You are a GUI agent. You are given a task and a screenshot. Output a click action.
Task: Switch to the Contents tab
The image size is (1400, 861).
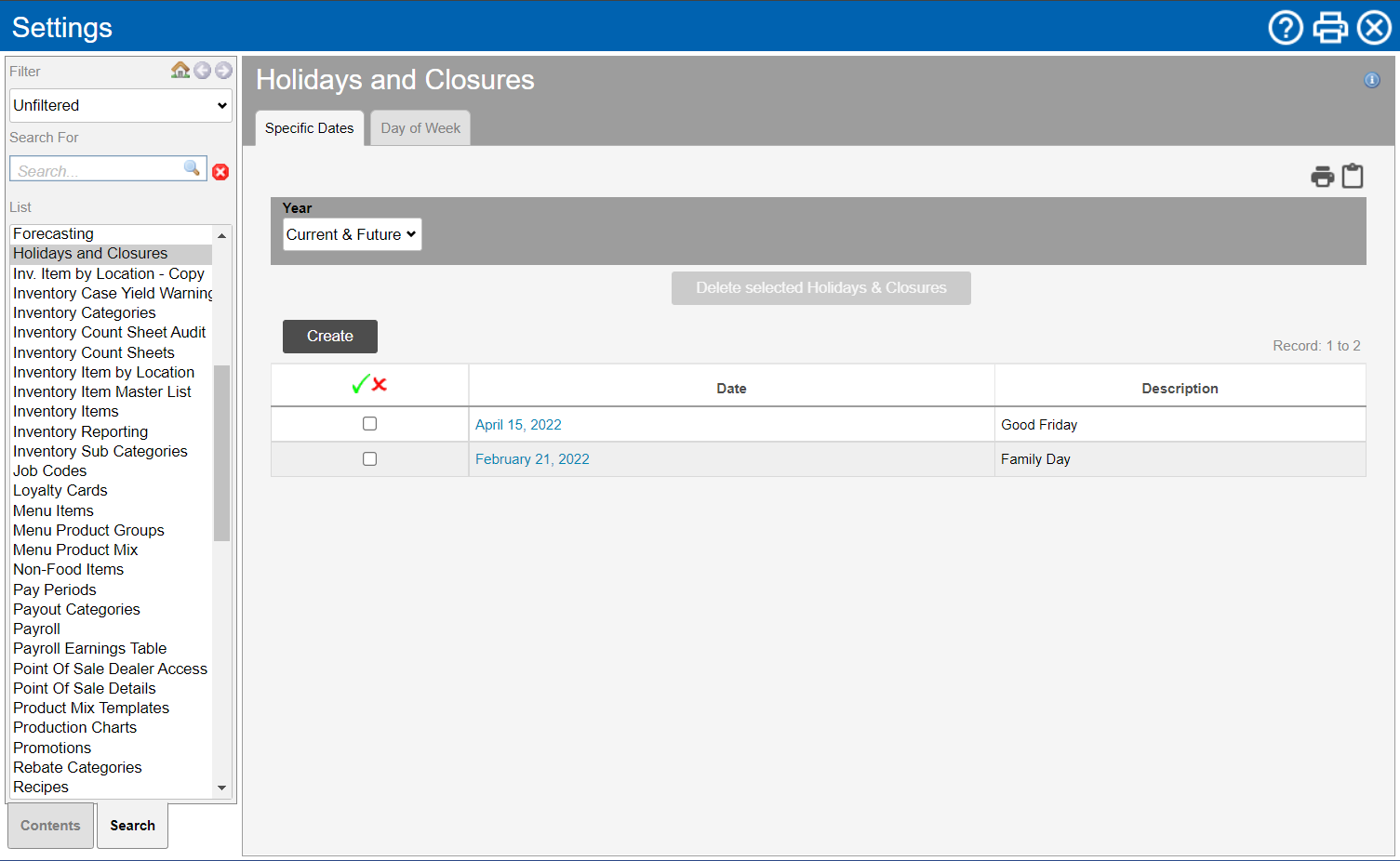pos(50,826)
